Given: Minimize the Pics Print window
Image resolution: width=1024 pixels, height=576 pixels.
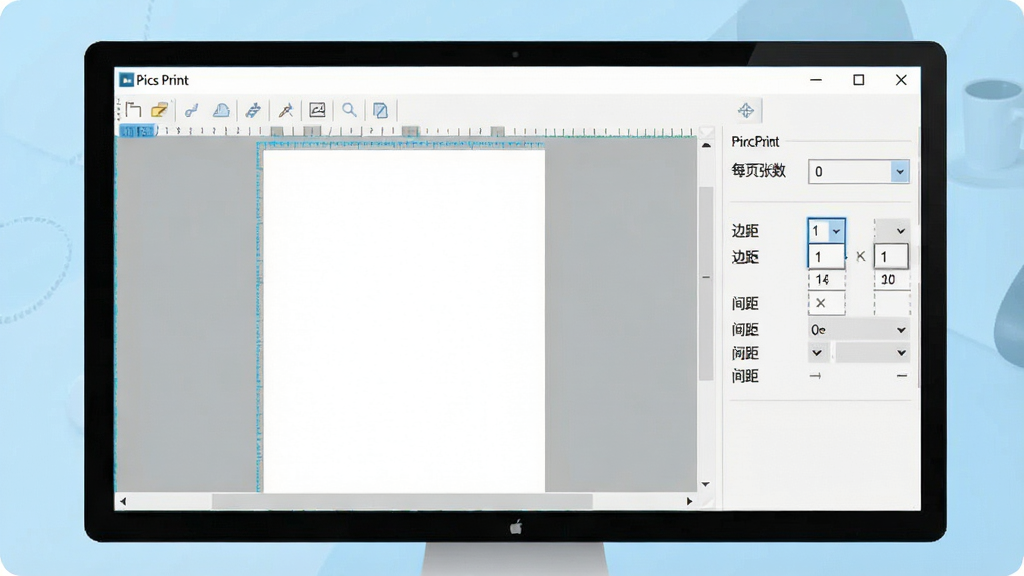Looking at the screenshot, I should click(816, 80).
